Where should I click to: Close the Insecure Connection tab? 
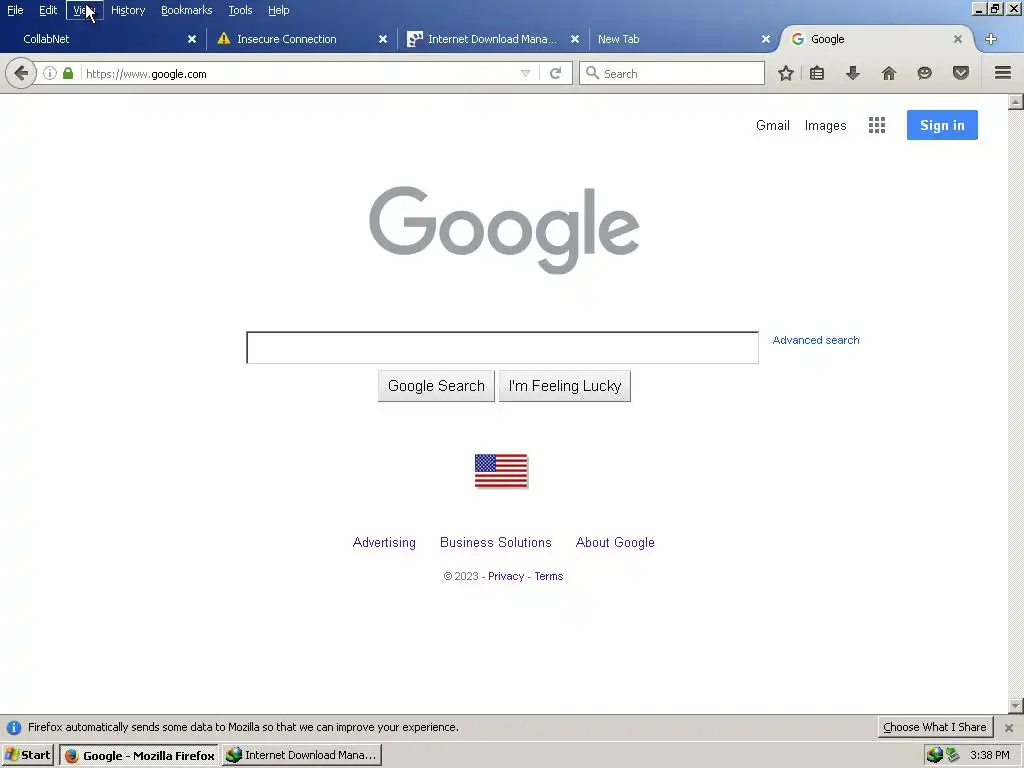coord(383,39)
